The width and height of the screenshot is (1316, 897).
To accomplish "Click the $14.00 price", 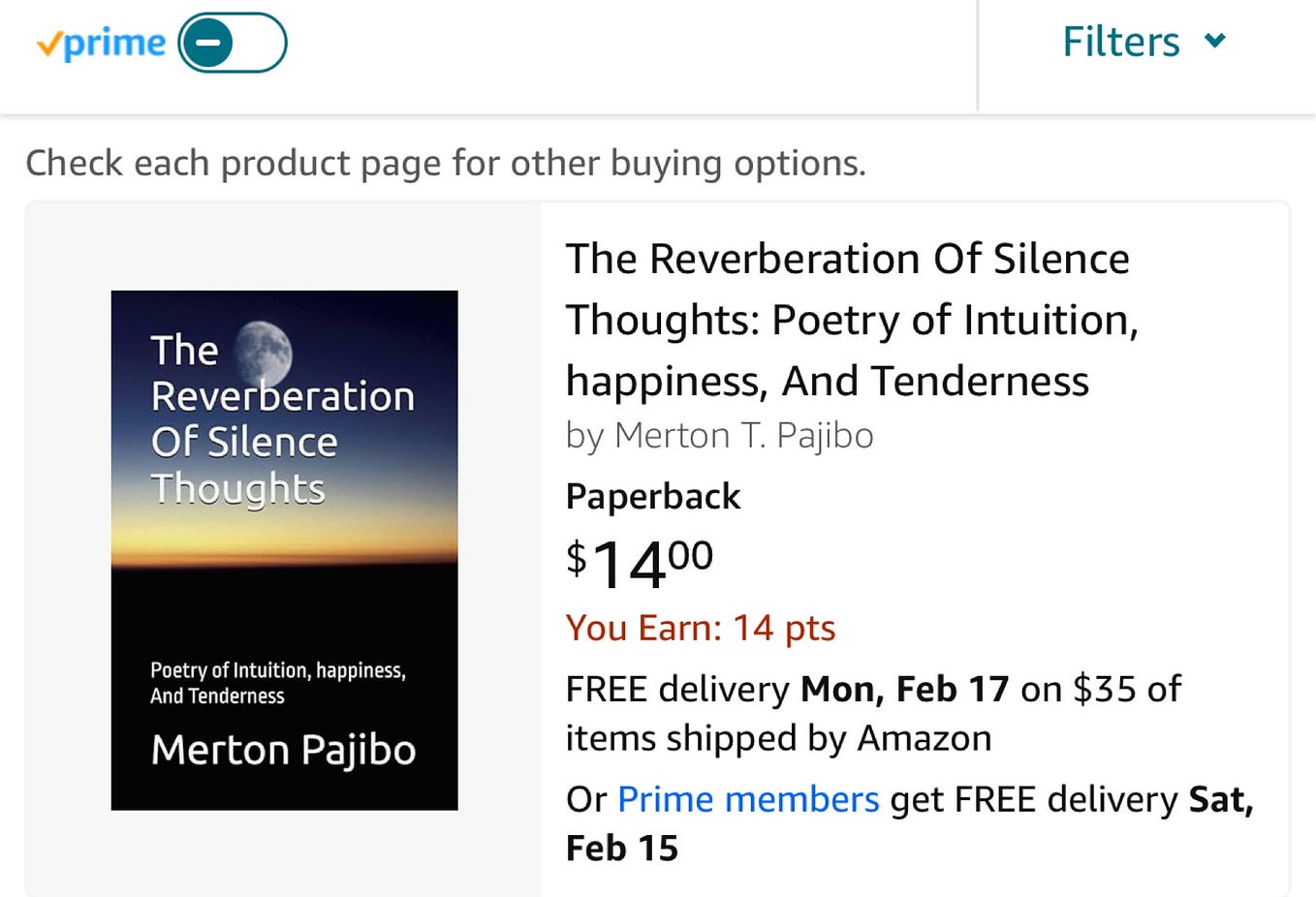I will pos(640,563).
